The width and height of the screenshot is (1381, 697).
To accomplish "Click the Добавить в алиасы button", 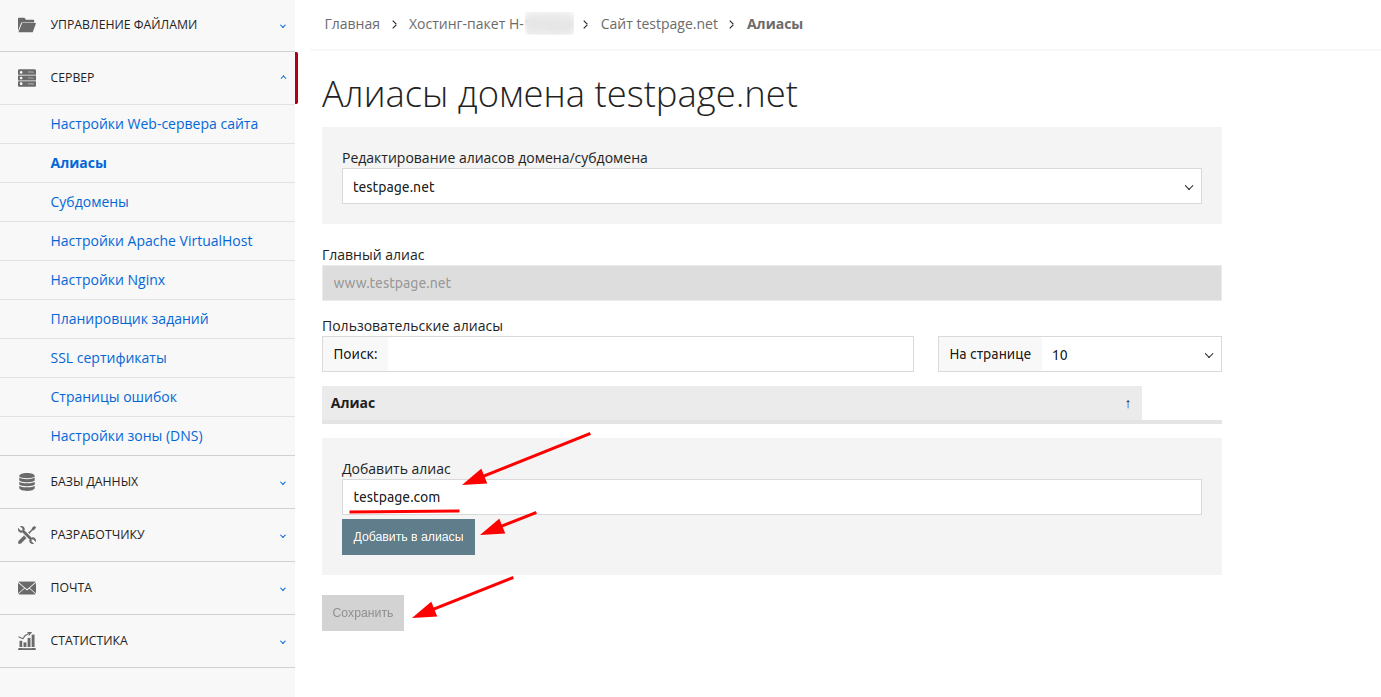I will point(408,537).
